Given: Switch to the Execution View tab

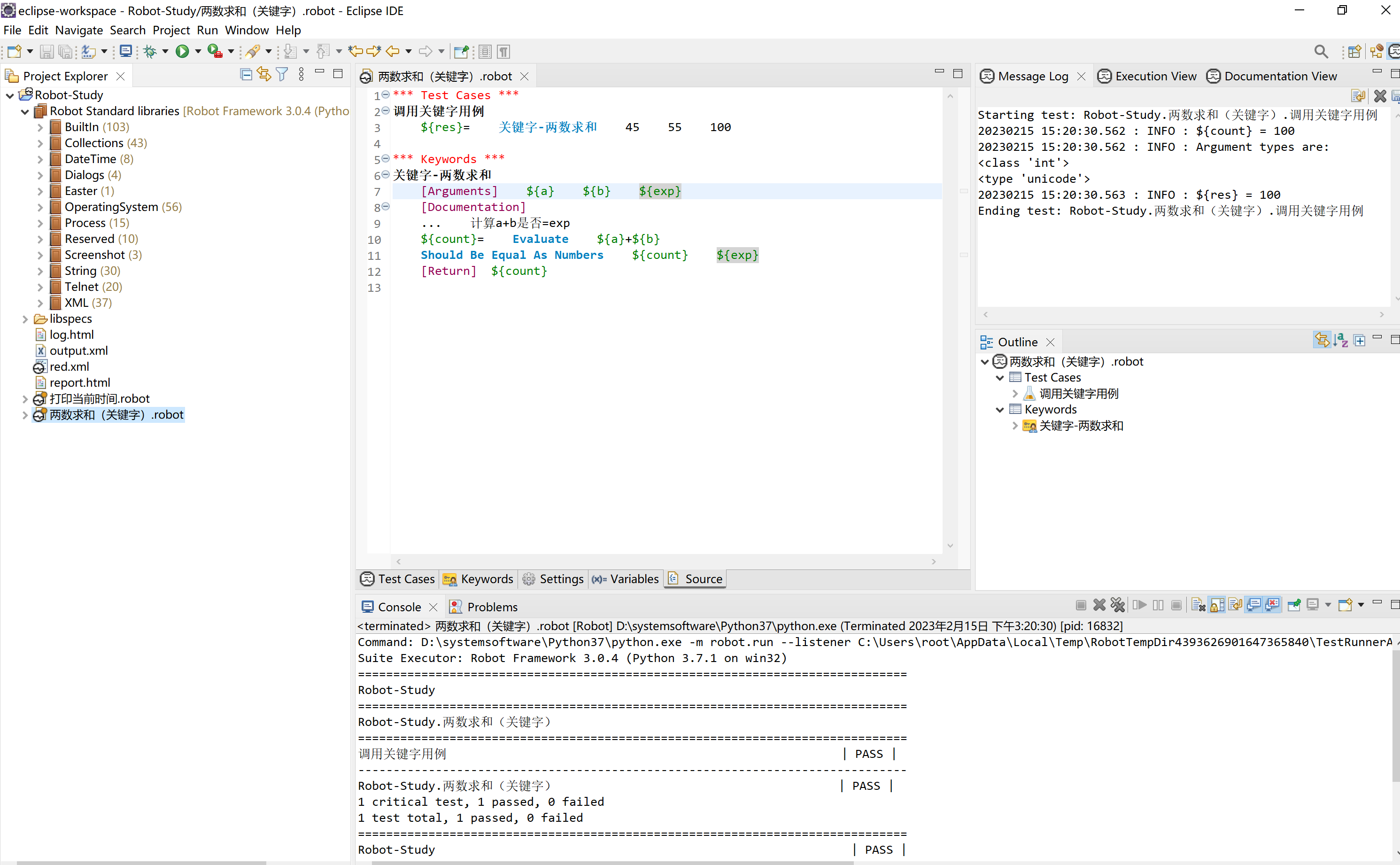Looking at the screenshot, I should pyautogui.click(x=1147, y=76).
